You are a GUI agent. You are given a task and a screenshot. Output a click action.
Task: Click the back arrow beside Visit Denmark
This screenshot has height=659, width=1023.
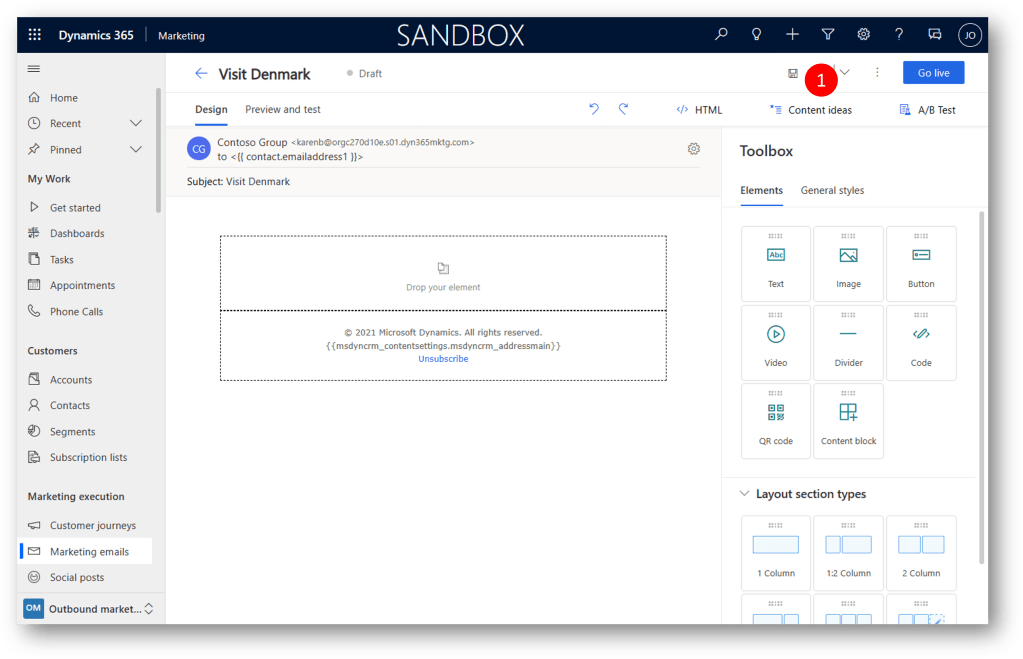tap(201, 73)
